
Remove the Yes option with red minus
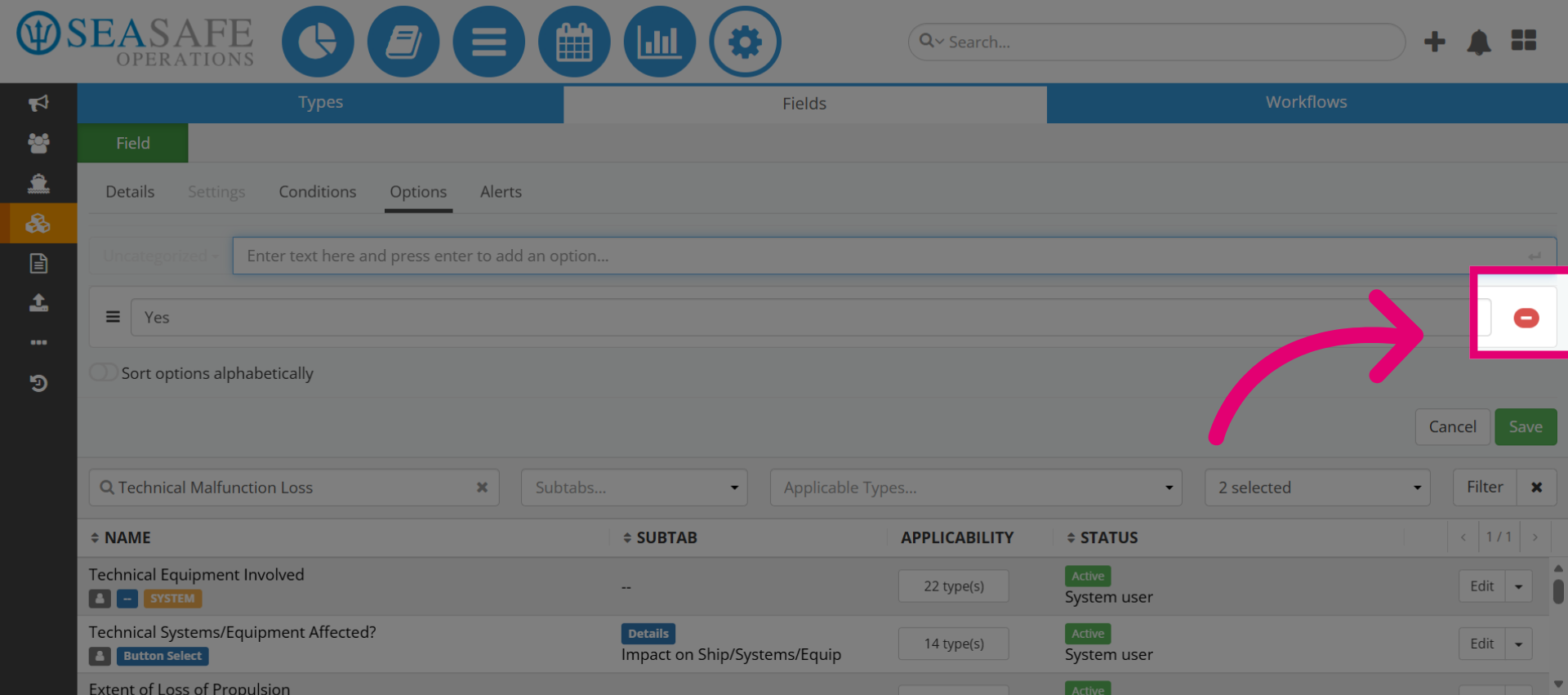1526,318
